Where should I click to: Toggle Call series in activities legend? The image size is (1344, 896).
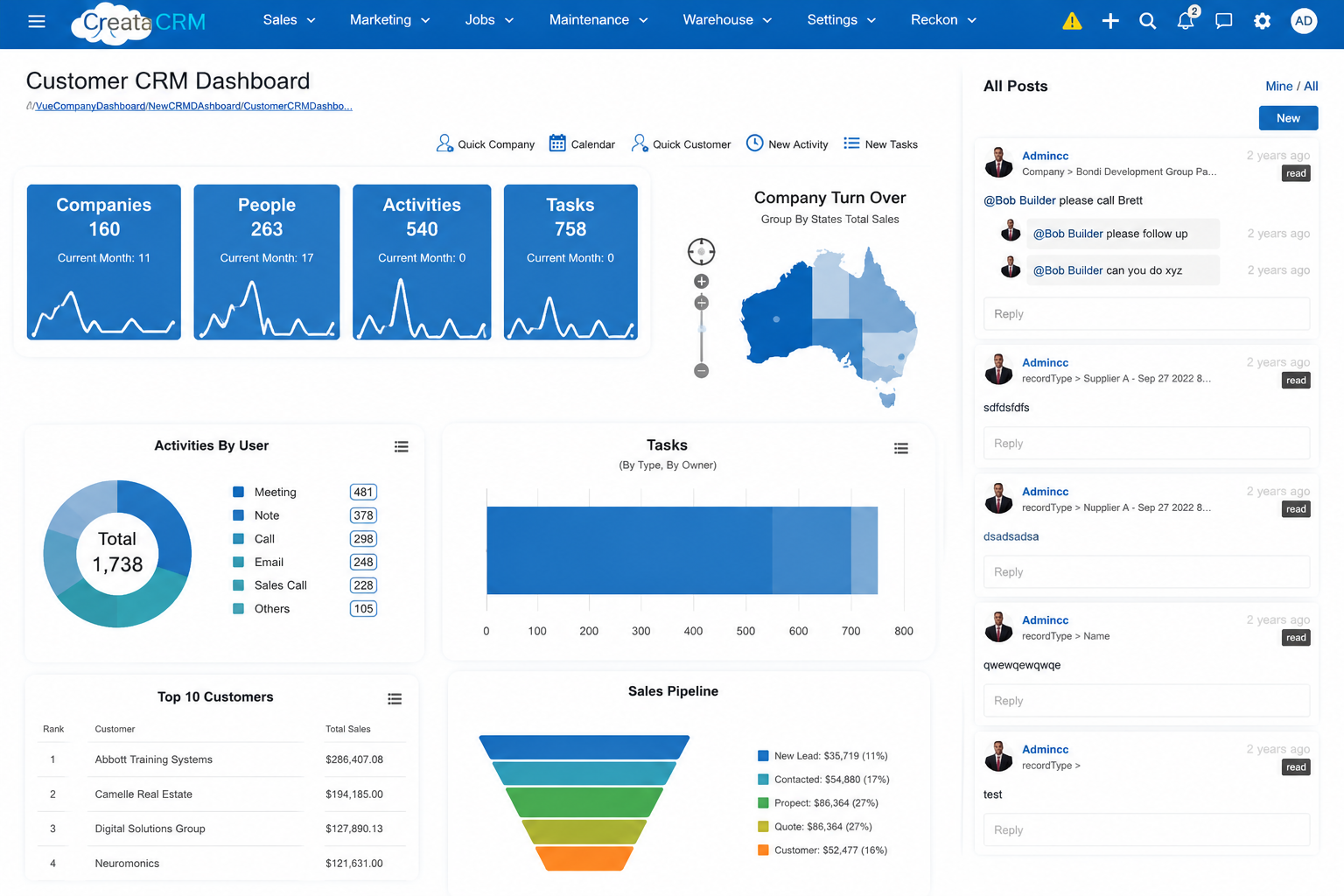254,539
